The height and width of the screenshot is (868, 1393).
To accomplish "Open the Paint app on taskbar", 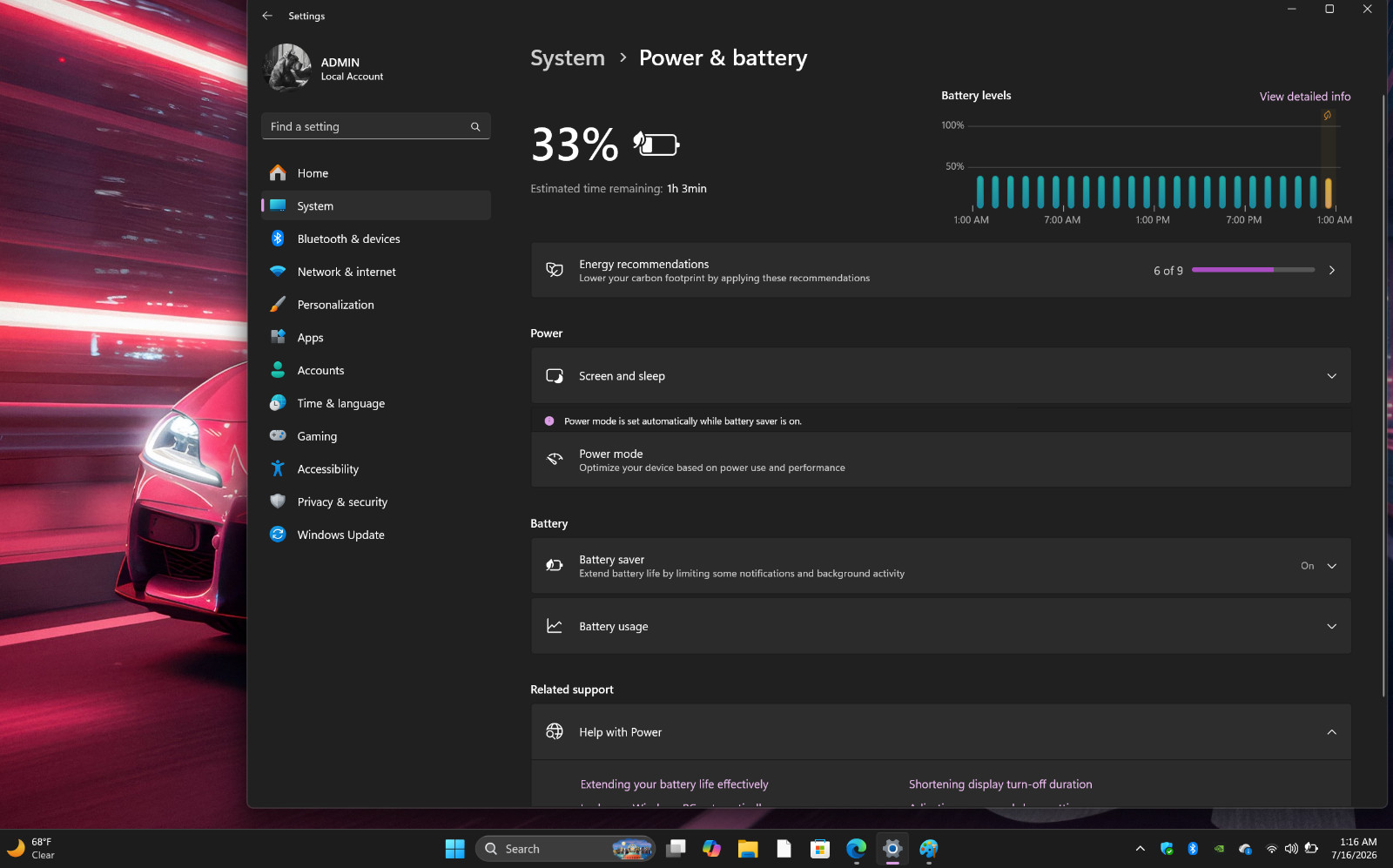I will click(x=929, y=849).
